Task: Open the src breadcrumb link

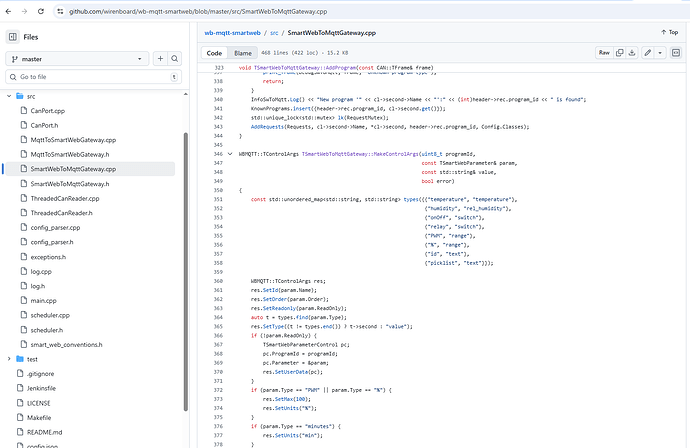Action: pos(274,33)
